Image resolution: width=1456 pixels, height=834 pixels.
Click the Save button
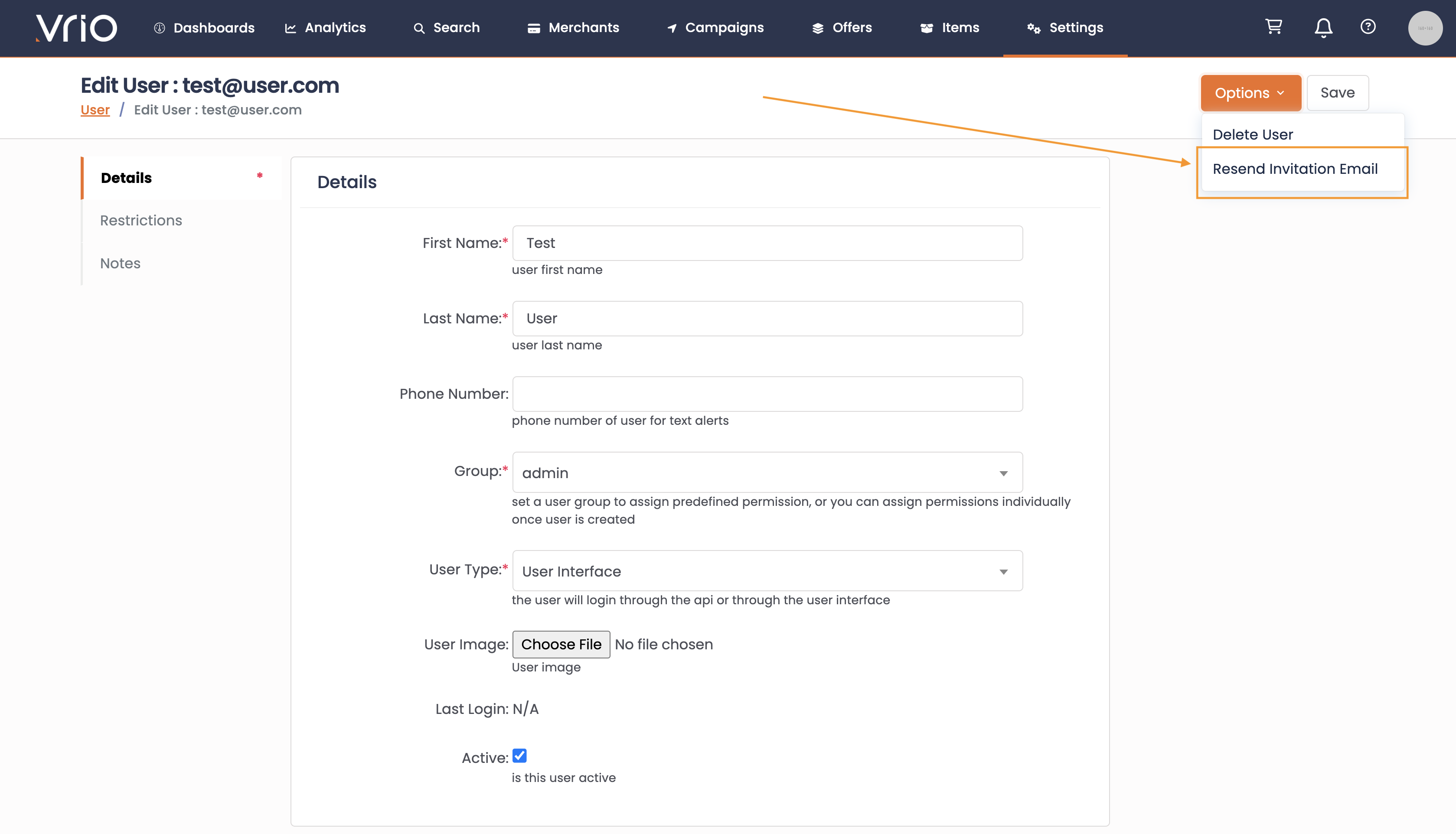click(x=1337, y=93)
